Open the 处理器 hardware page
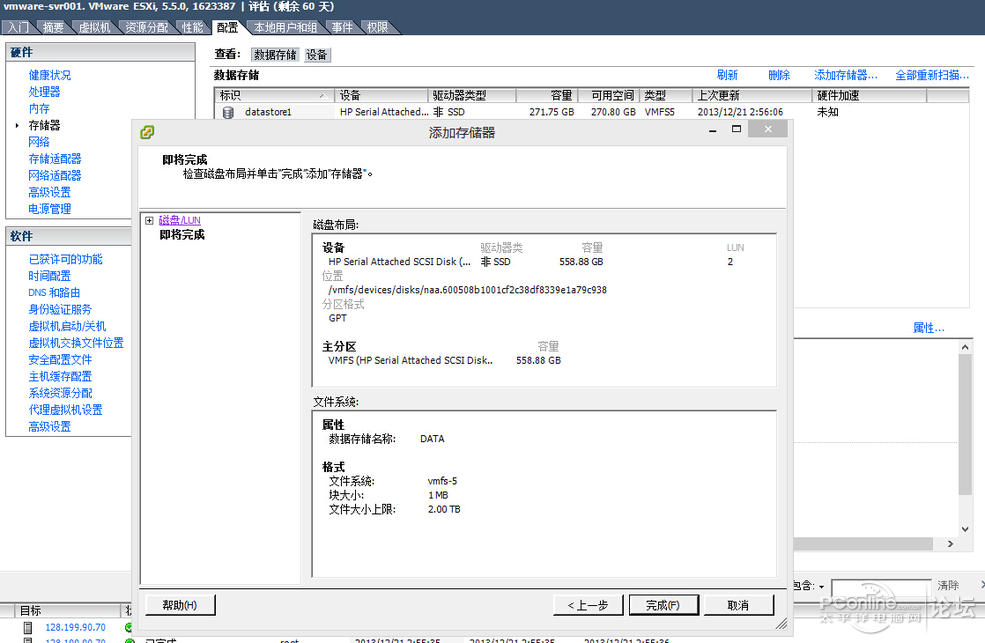The image size is (985, 643). tap(44, 92)
